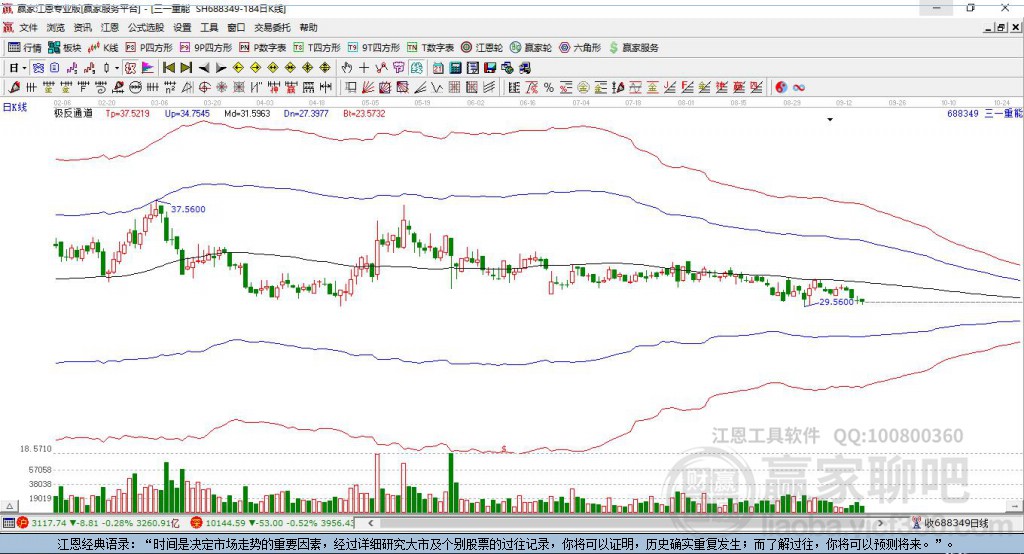Viewport: 1024px width, 554px height.
Task: Open the 行情 market quotes view
Action: (24, 48)
